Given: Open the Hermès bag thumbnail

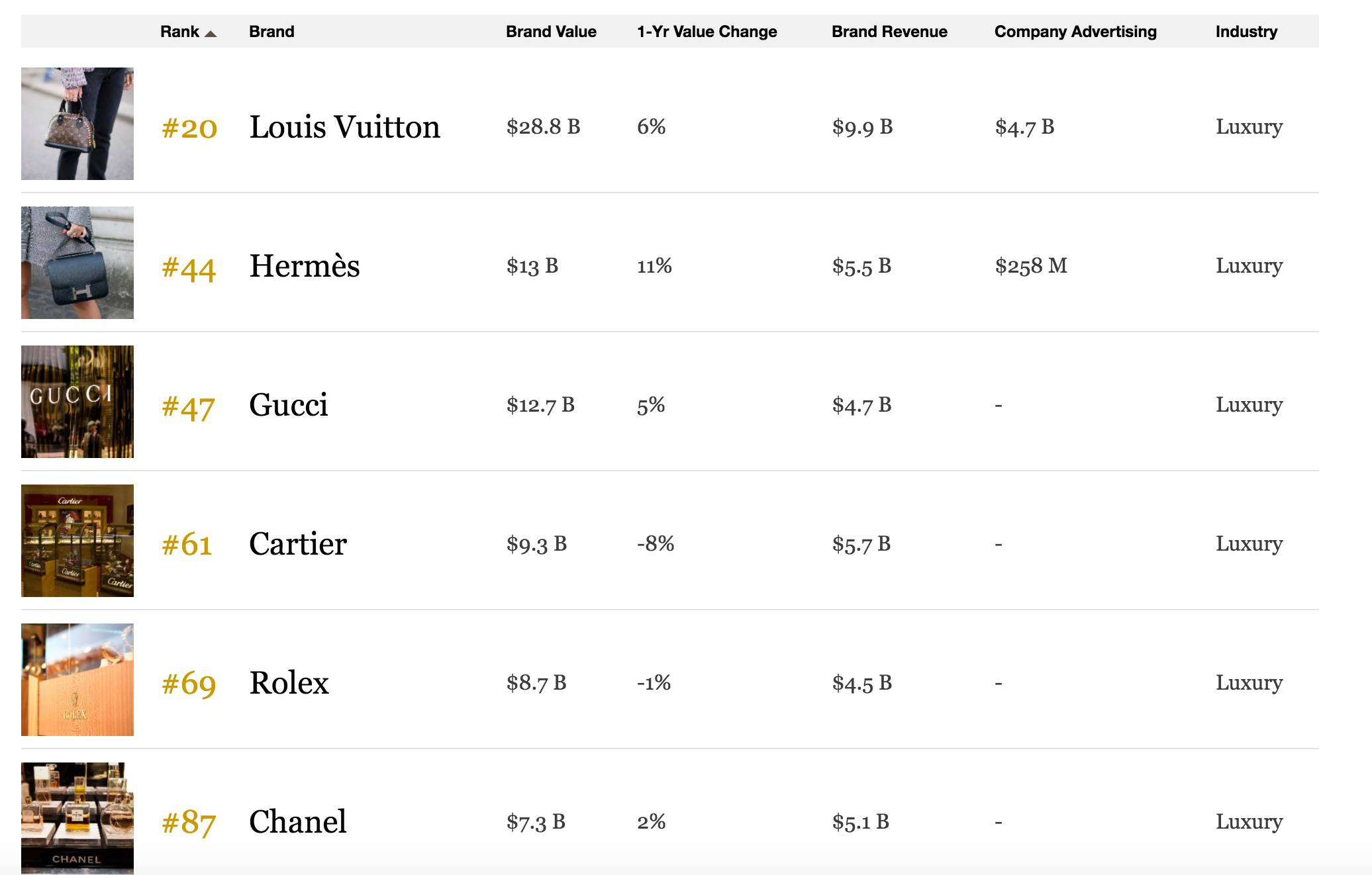Looking at the screenshot, I should [77, 263].
